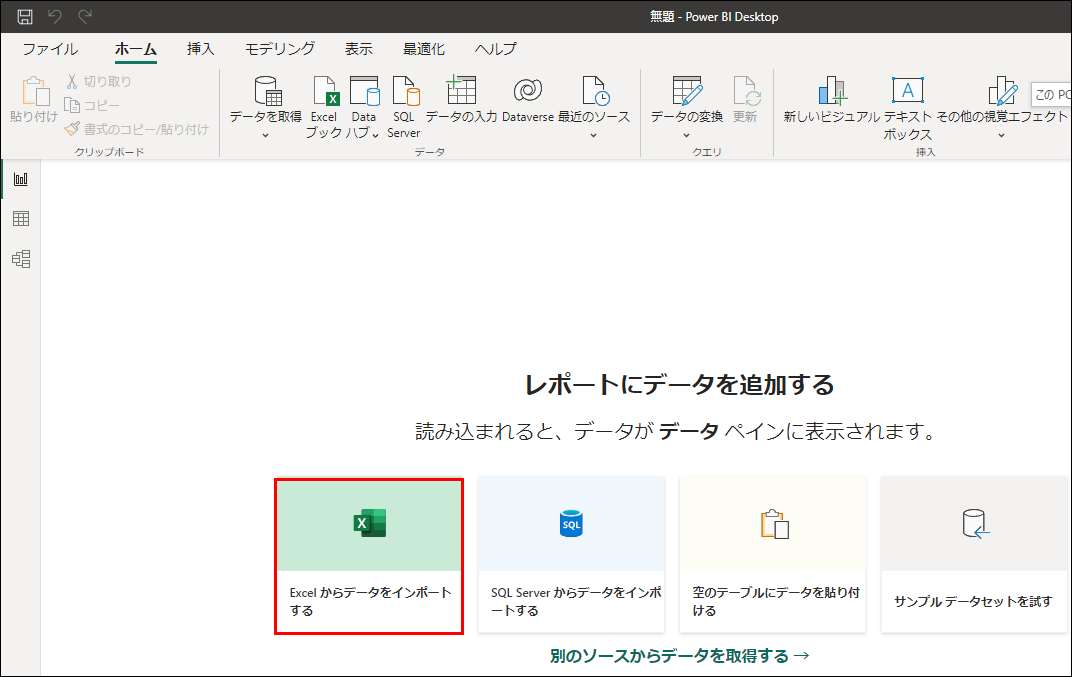Click the Excel ブック icon

(x=325, y=91)
